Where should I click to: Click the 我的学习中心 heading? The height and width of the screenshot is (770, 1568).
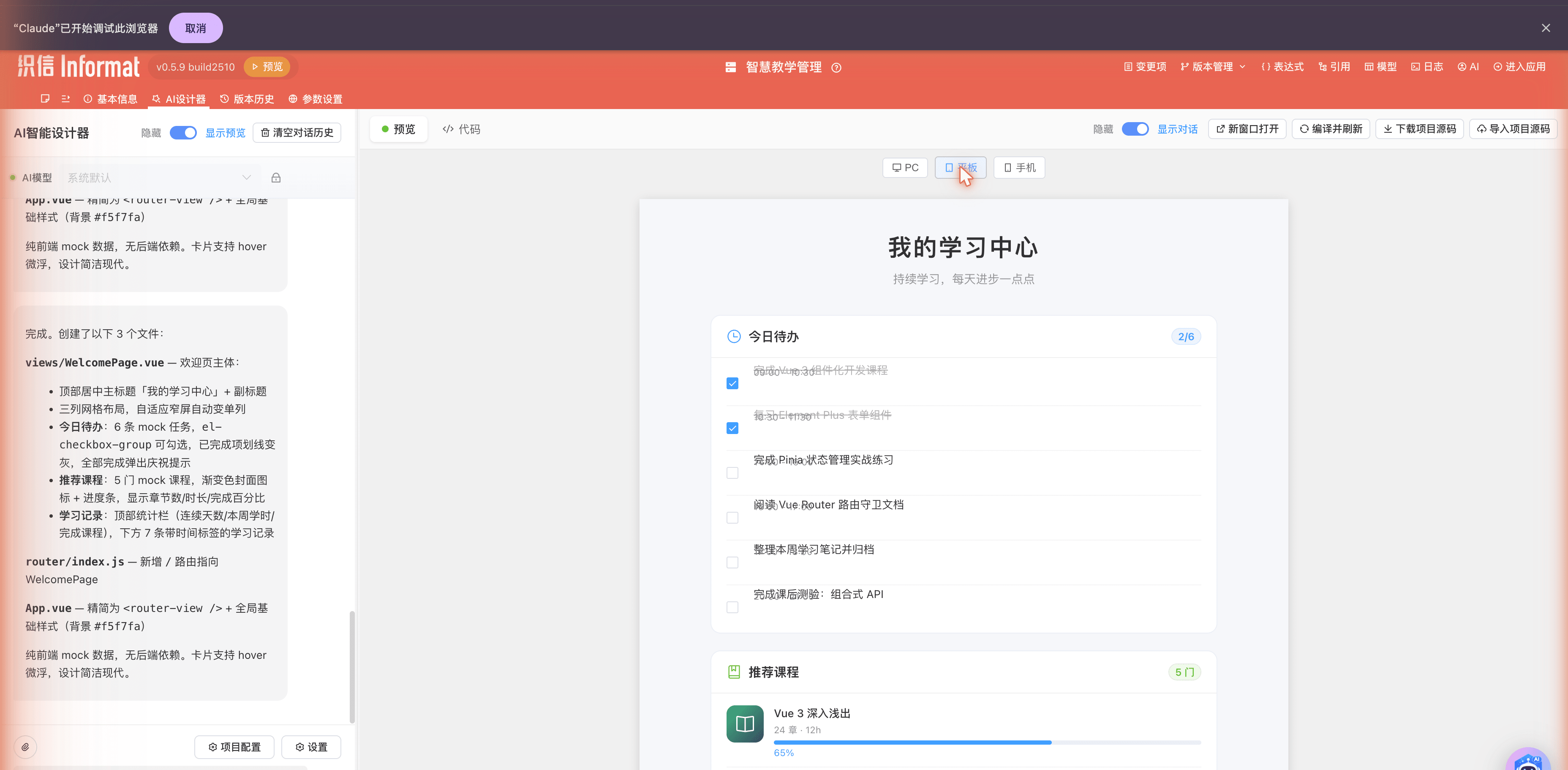tap(964, 247)
